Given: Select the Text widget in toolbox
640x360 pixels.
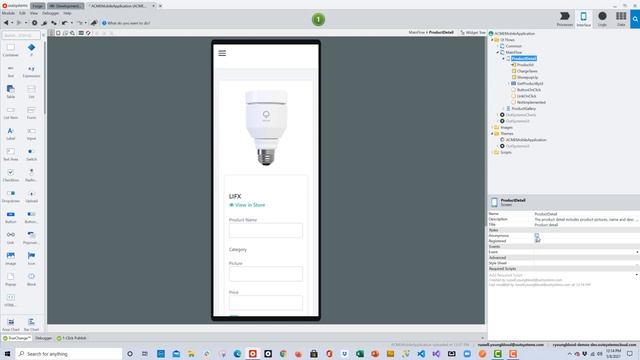Looking at the screenshot, I should pyautogui.click(x=11, y=71).
